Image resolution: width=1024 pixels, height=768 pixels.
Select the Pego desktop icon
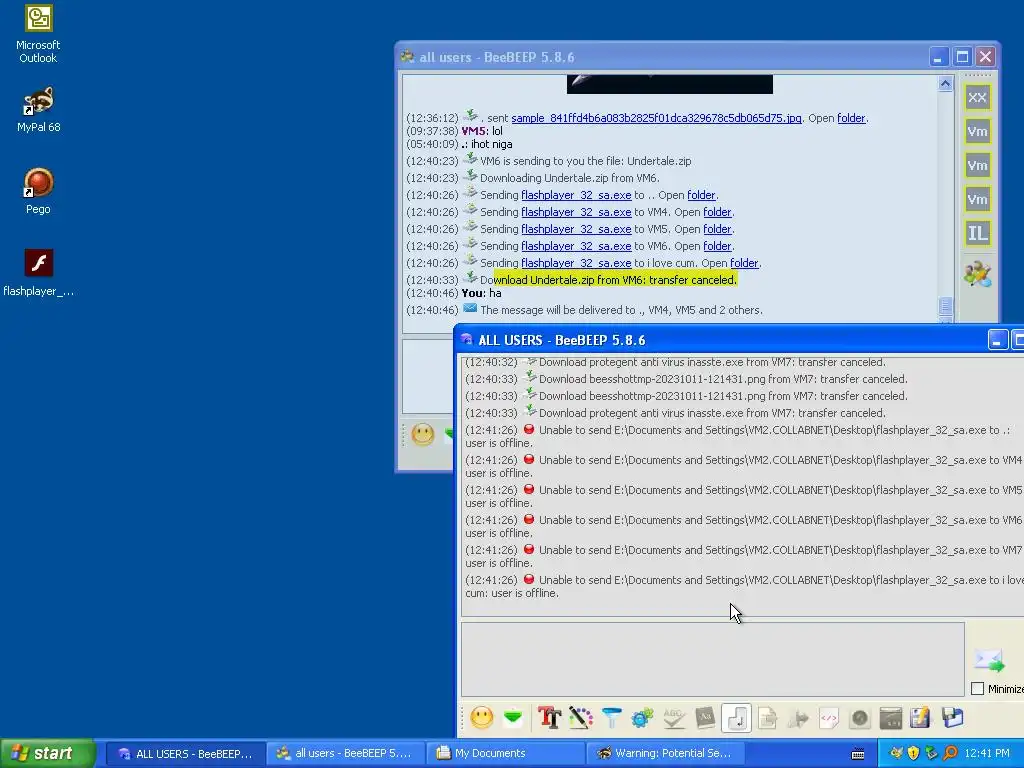coord(38,191)
